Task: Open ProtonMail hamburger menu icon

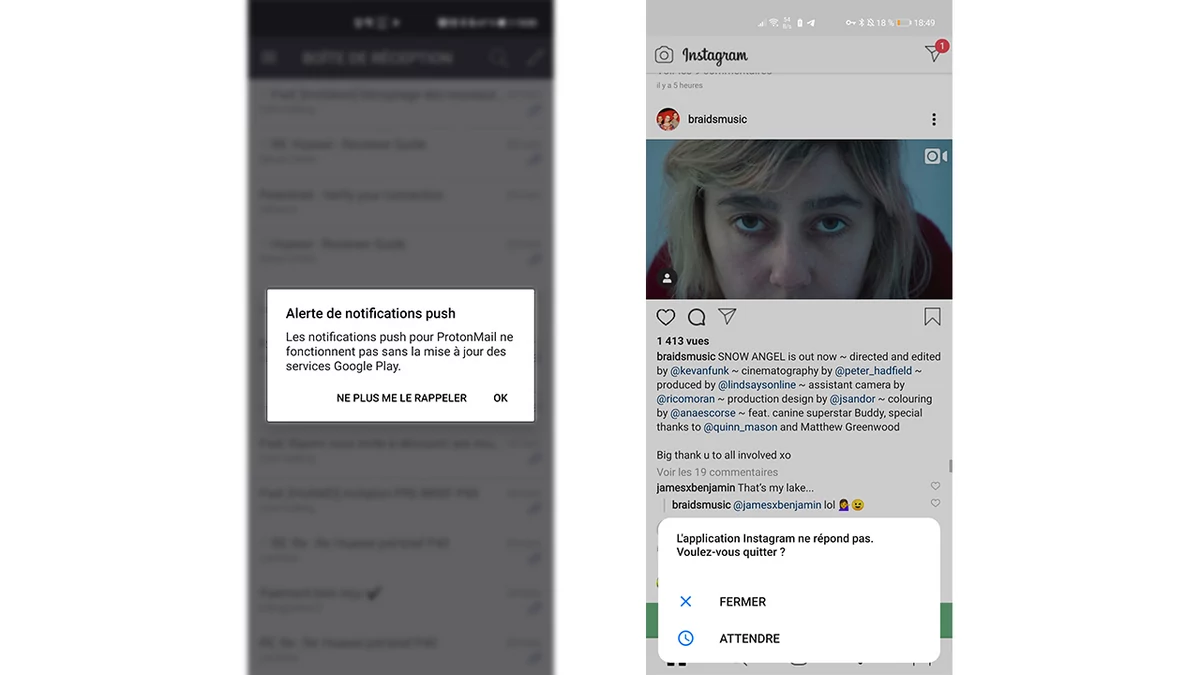Action: 269,58
